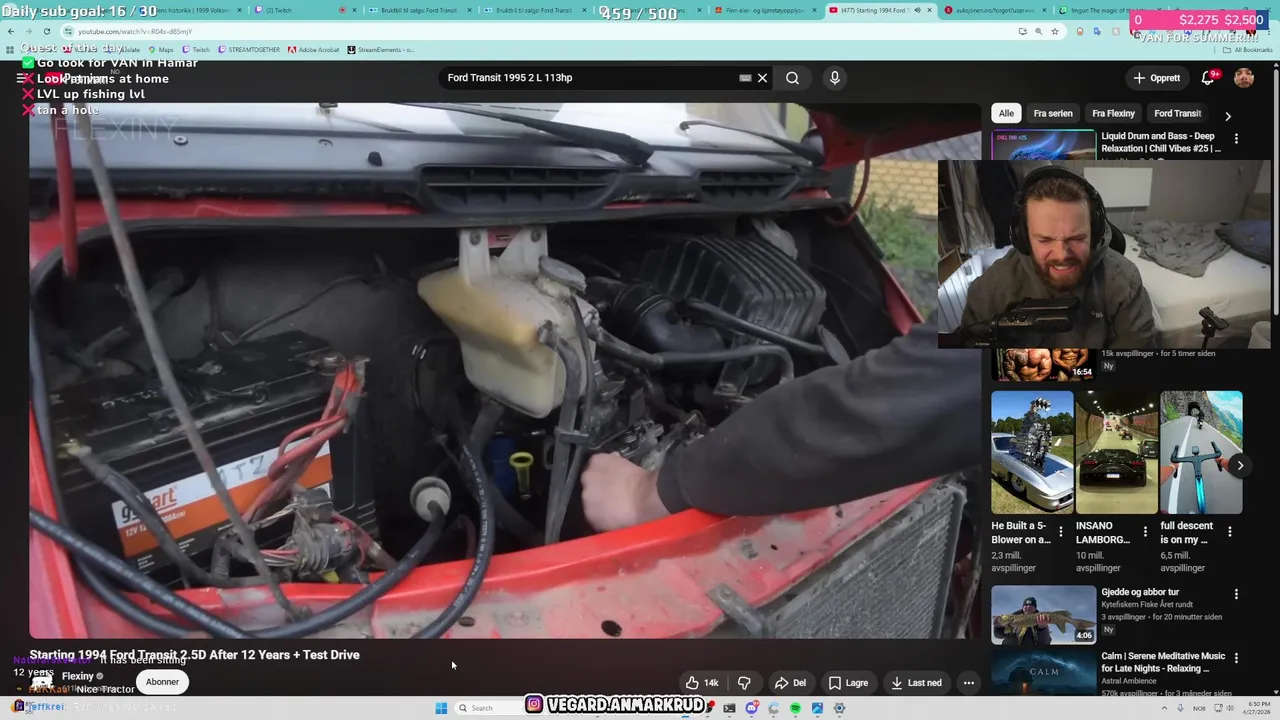Bookmark the page with the star icon
This screenshot has height=720, width=1280.
[1055, 31]
